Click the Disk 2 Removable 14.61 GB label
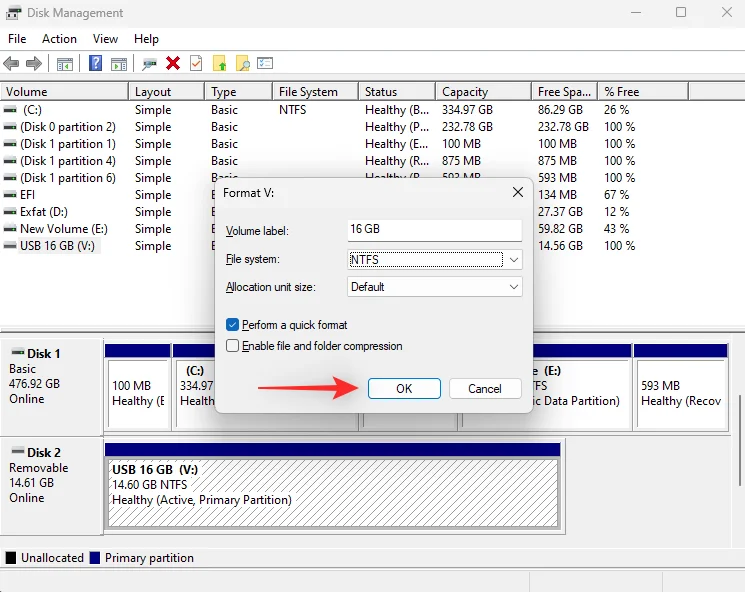The width and height of the screenshot is (745, 592). 52,486
